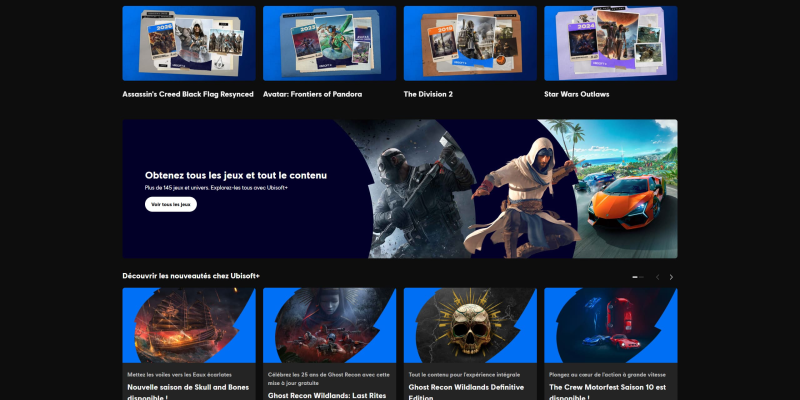
Task: Open the Star Wars Outlaws folder thumbnail
Action: (x=611, y=43)
